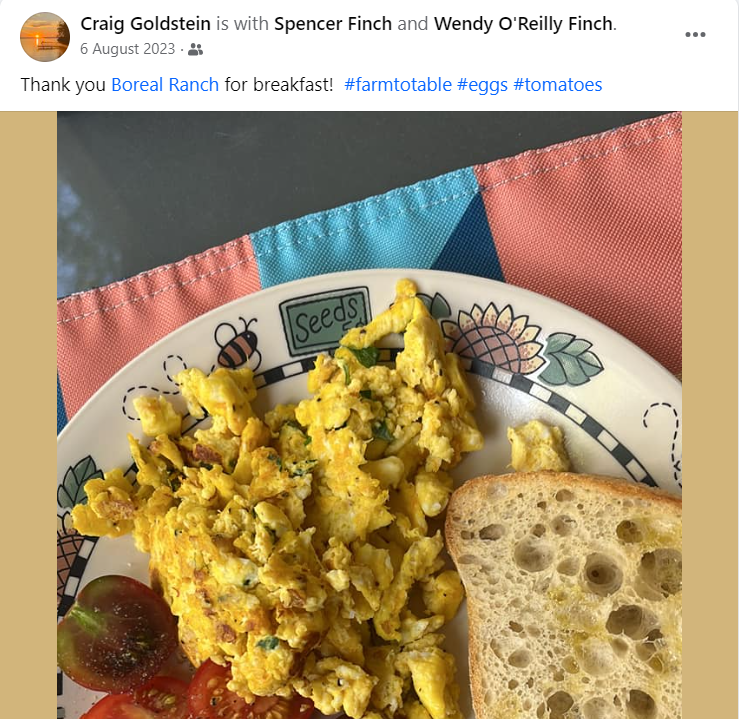Open Wendy O'Reilly Finch's profile

coord(524,24)
